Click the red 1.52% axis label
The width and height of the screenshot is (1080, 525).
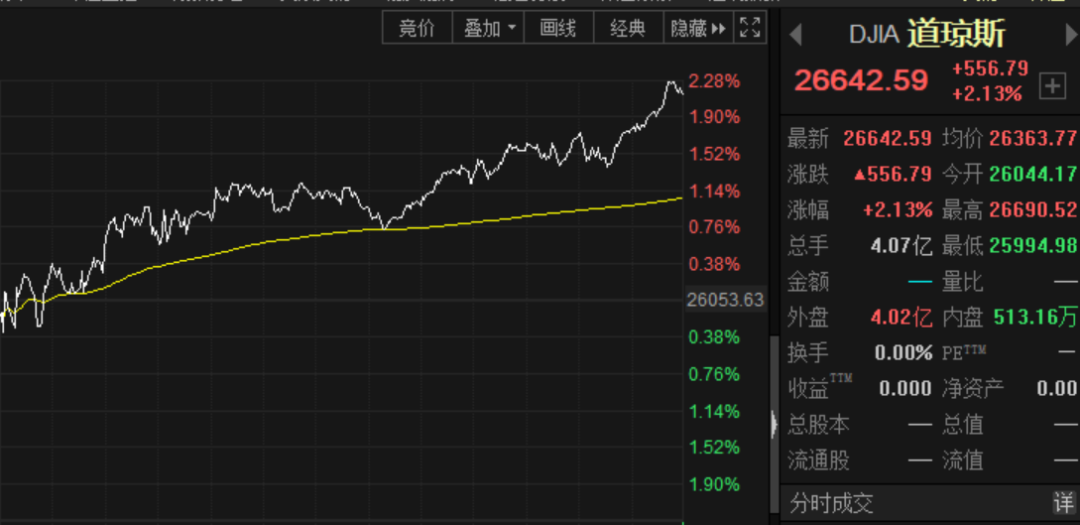tap(714, 154)
